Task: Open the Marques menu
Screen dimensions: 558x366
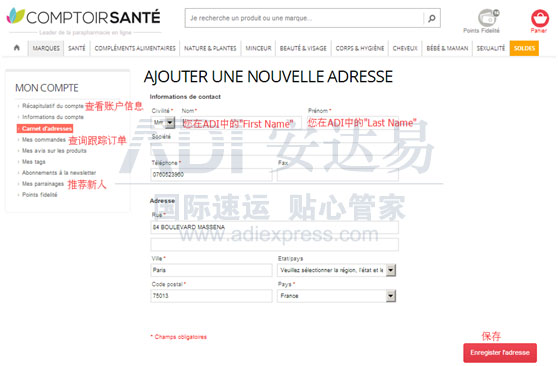Action: pos(46,48)
